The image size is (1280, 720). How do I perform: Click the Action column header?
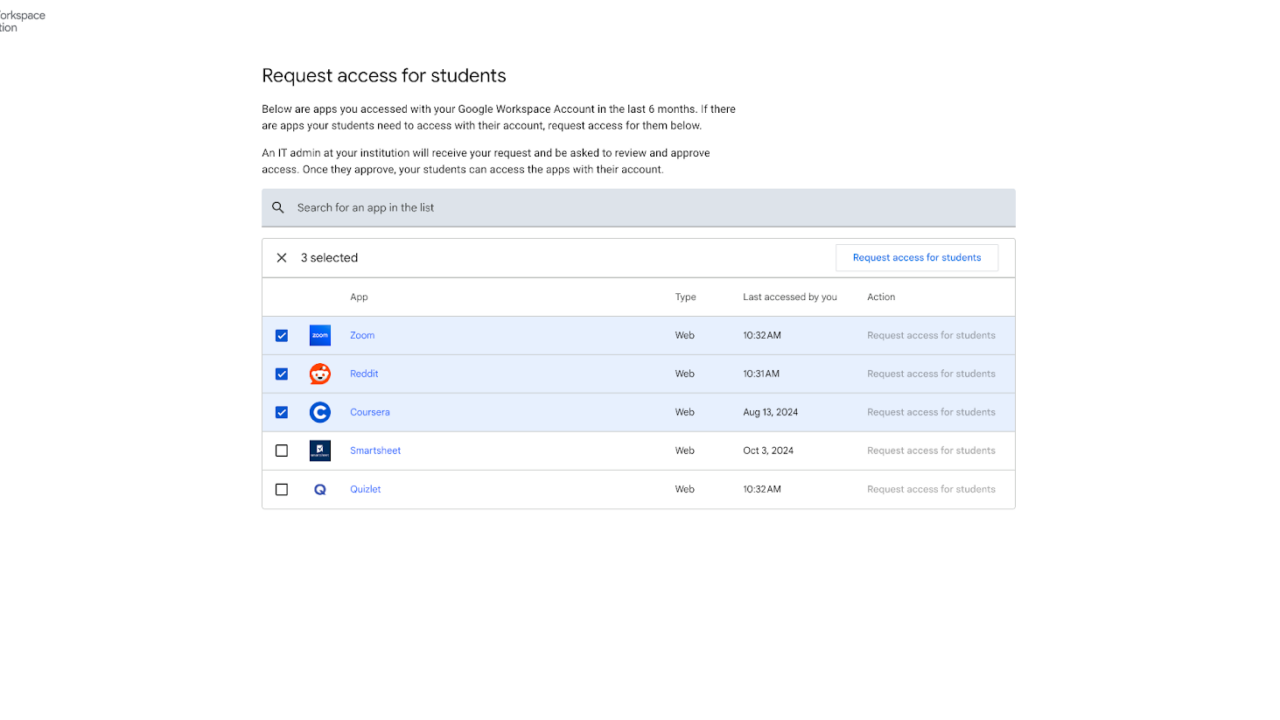point(881,297)
